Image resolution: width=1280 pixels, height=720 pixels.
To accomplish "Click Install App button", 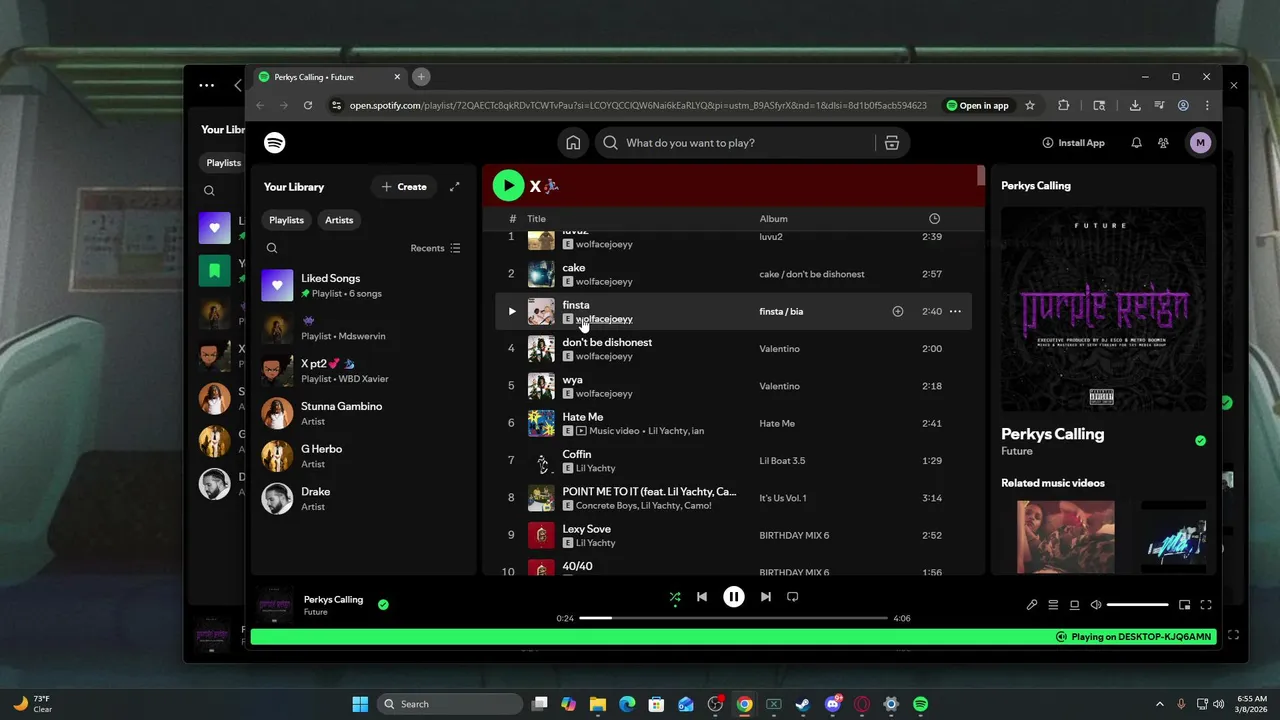I will tap(1073, 143).
